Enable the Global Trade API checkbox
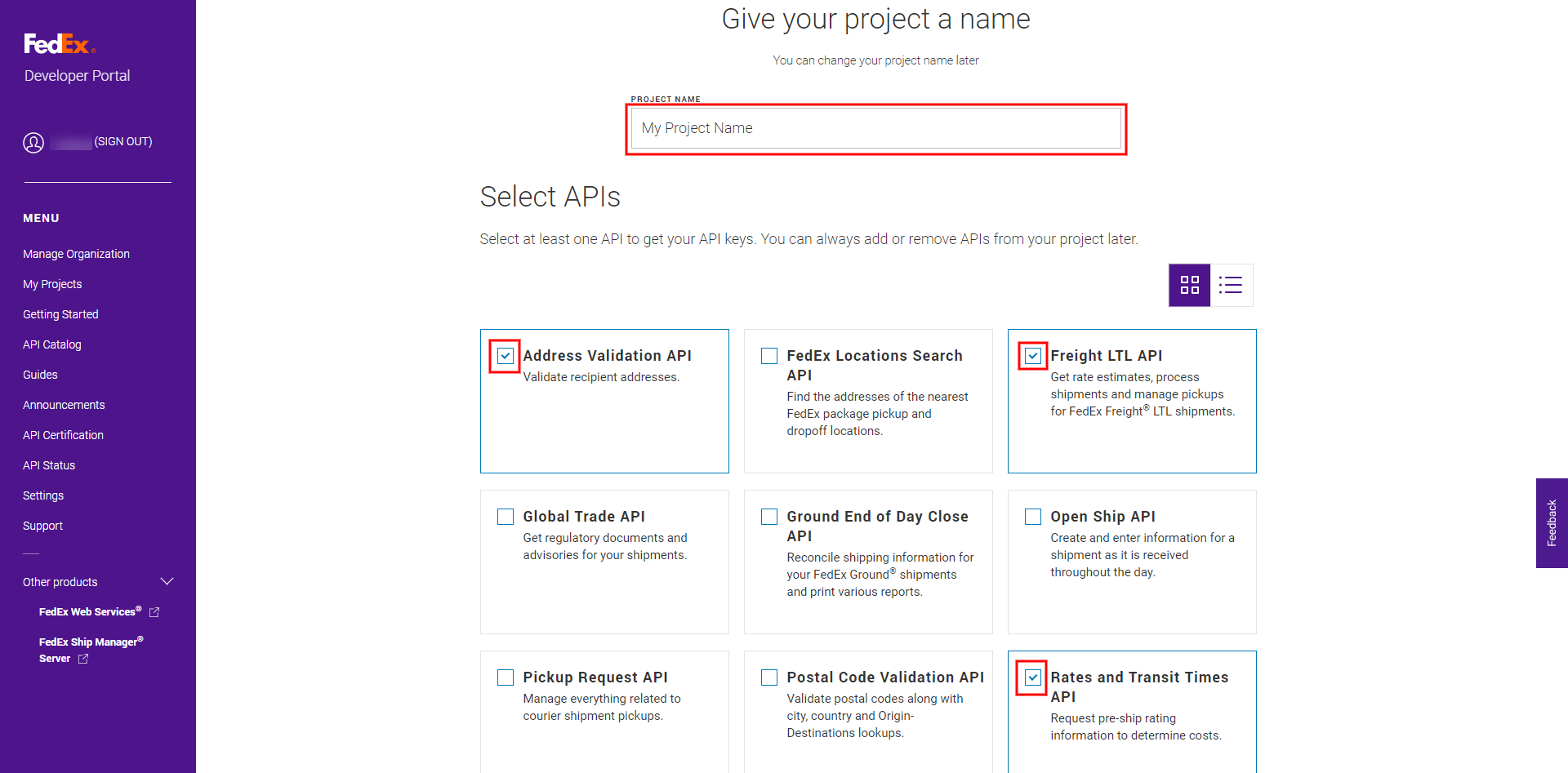This screenshot has width=1568, height=773. point(506,517)
